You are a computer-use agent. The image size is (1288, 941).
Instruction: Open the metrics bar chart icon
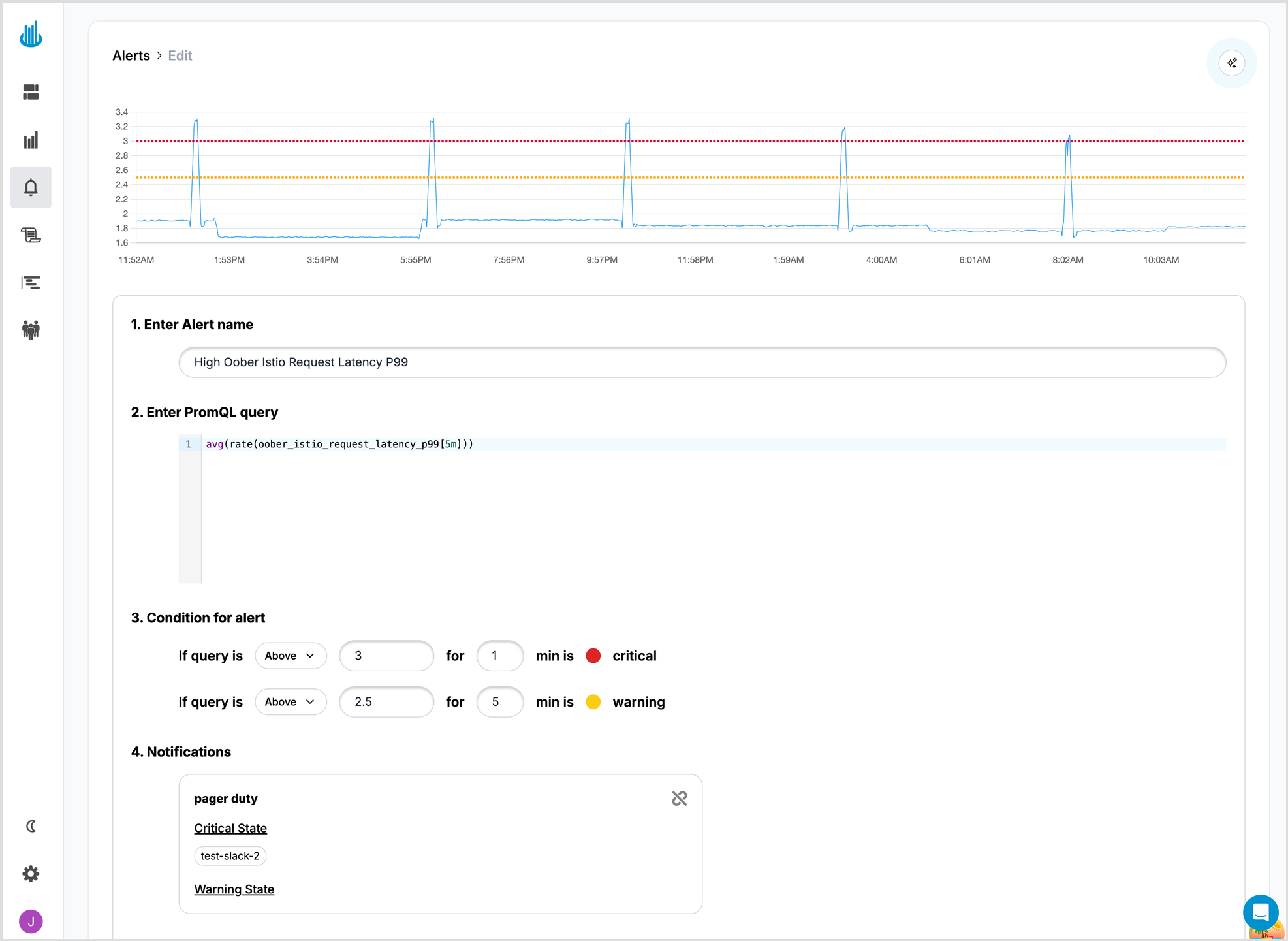pos(31,140)
